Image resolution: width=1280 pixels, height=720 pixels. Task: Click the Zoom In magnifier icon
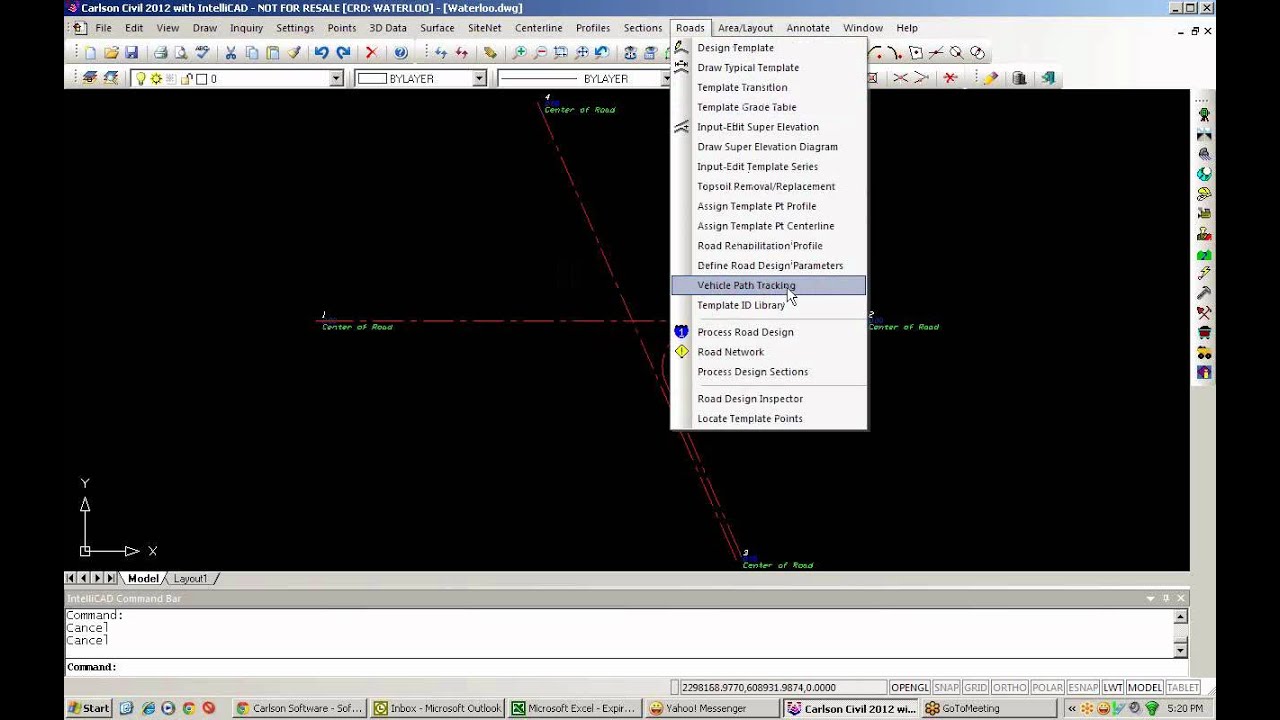520,53
